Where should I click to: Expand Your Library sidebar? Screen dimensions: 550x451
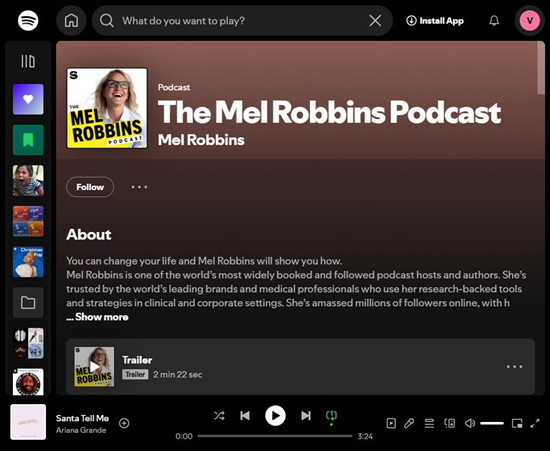(x=28, y=61)
